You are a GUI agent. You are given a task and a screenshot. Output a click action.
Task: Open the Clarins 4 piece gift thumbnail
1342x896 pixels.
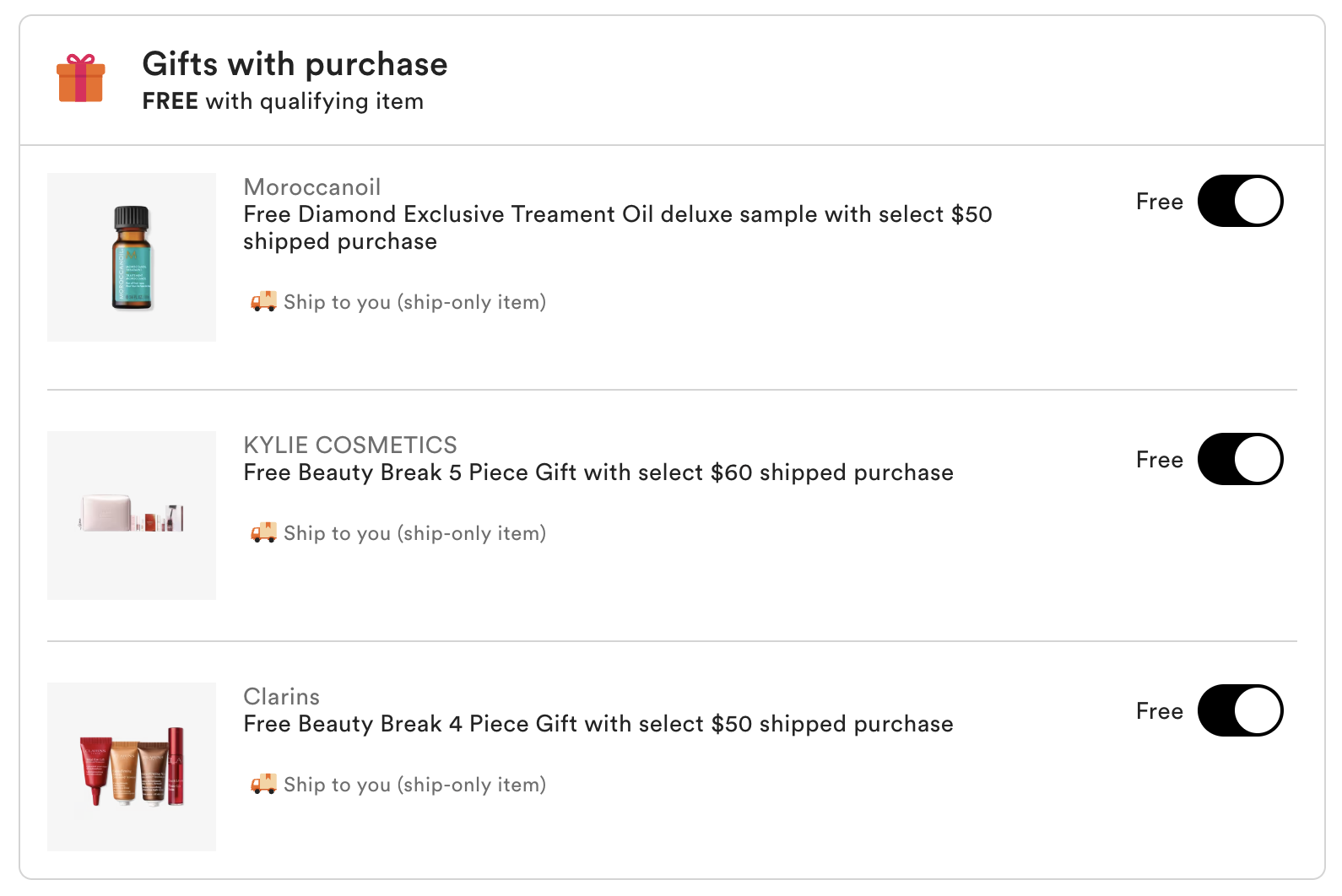(x=132, y=766)
